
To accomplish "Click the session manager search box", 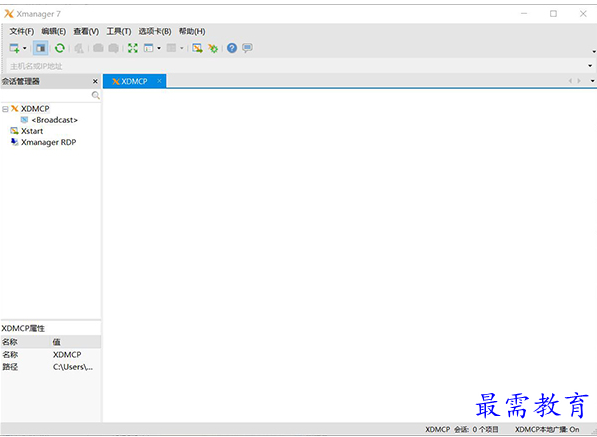I will click(x=46, y=95).
